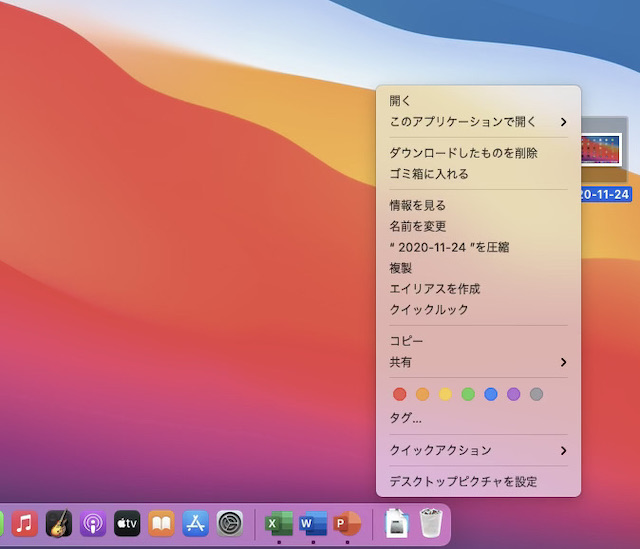Open the タグ… tags dialog
640x549 pixels.
pyautogui.click(x=478, y=418)
